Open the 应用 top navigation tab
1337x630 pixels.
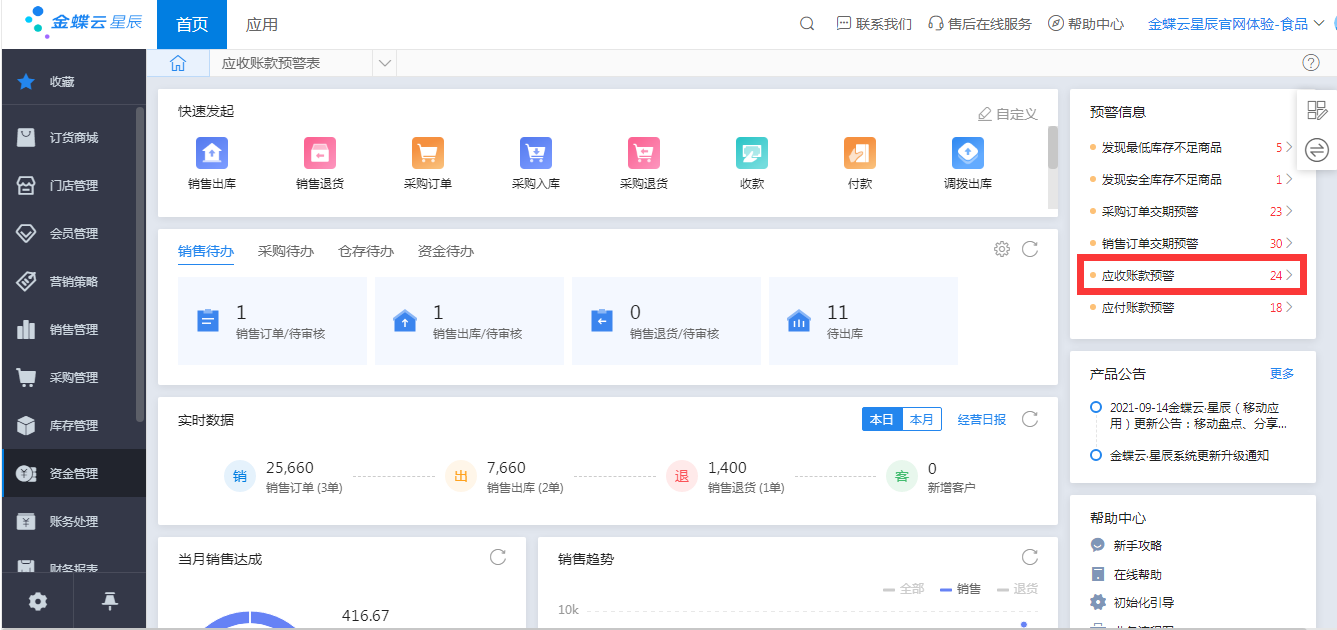(x=262, y=24)
